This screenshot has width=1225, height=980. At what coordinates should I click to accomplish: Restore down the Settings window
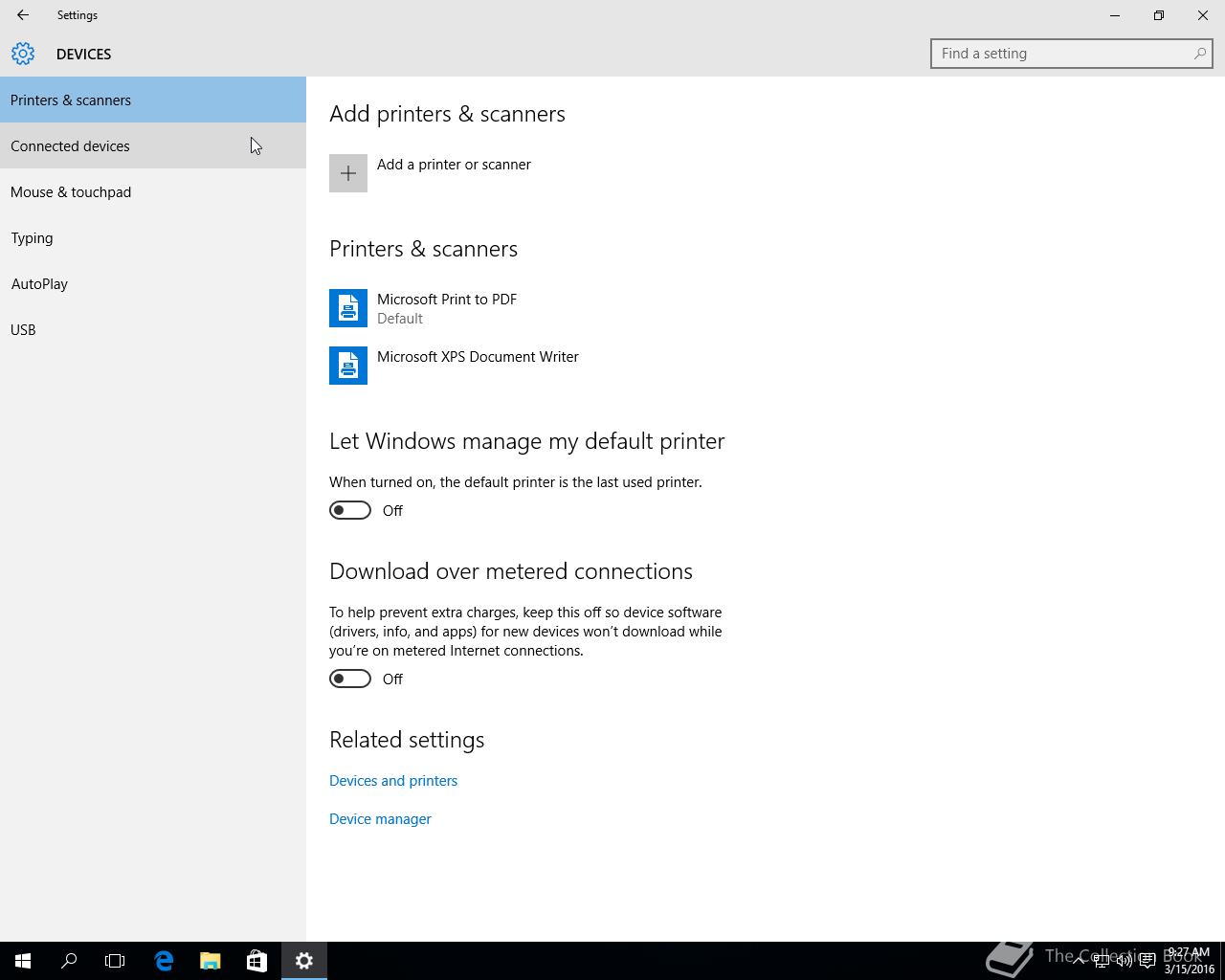pyautogui.click(x=1159, y=15)
